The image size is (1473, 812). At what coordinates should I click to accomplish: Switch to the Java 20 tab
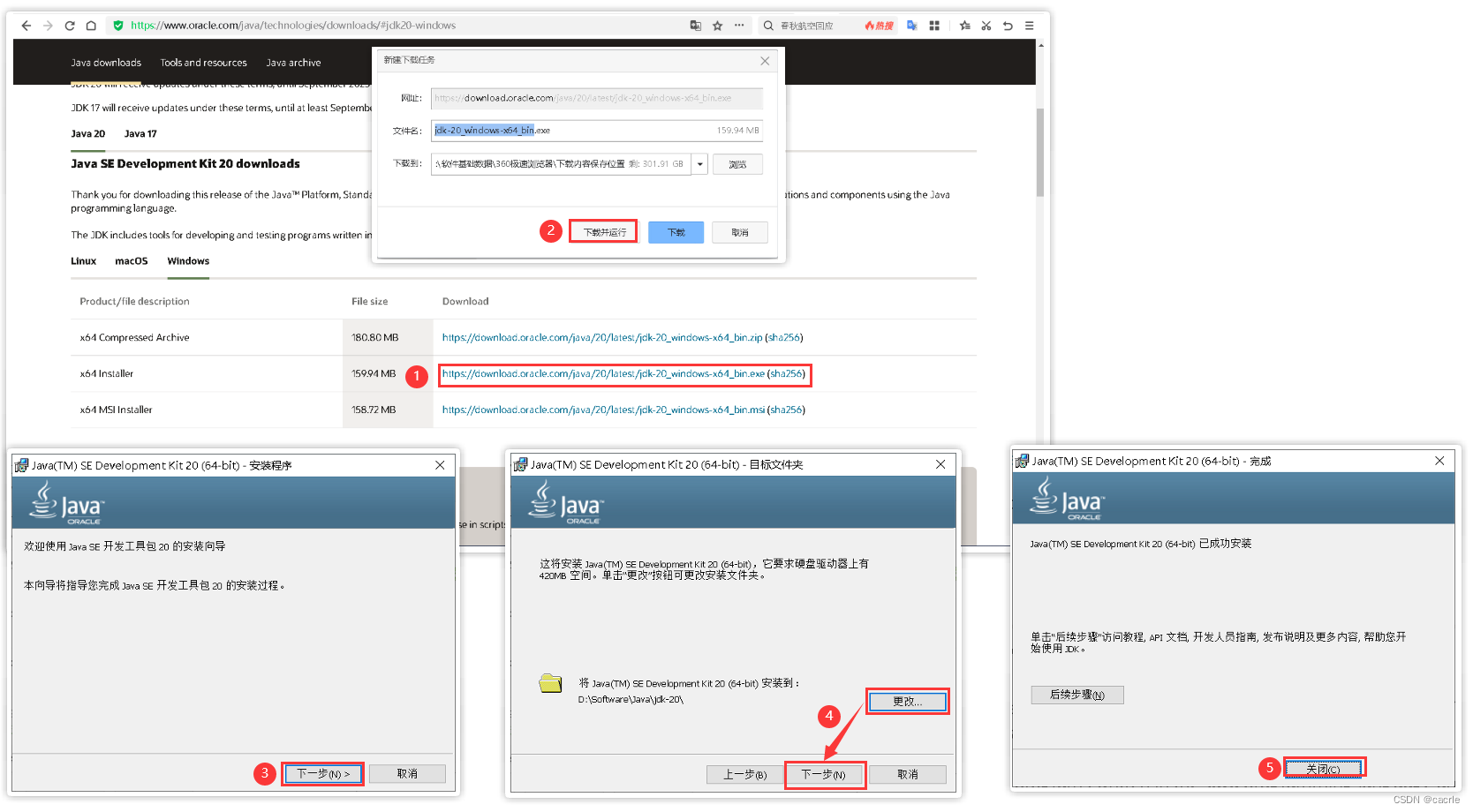pos(87,134)
